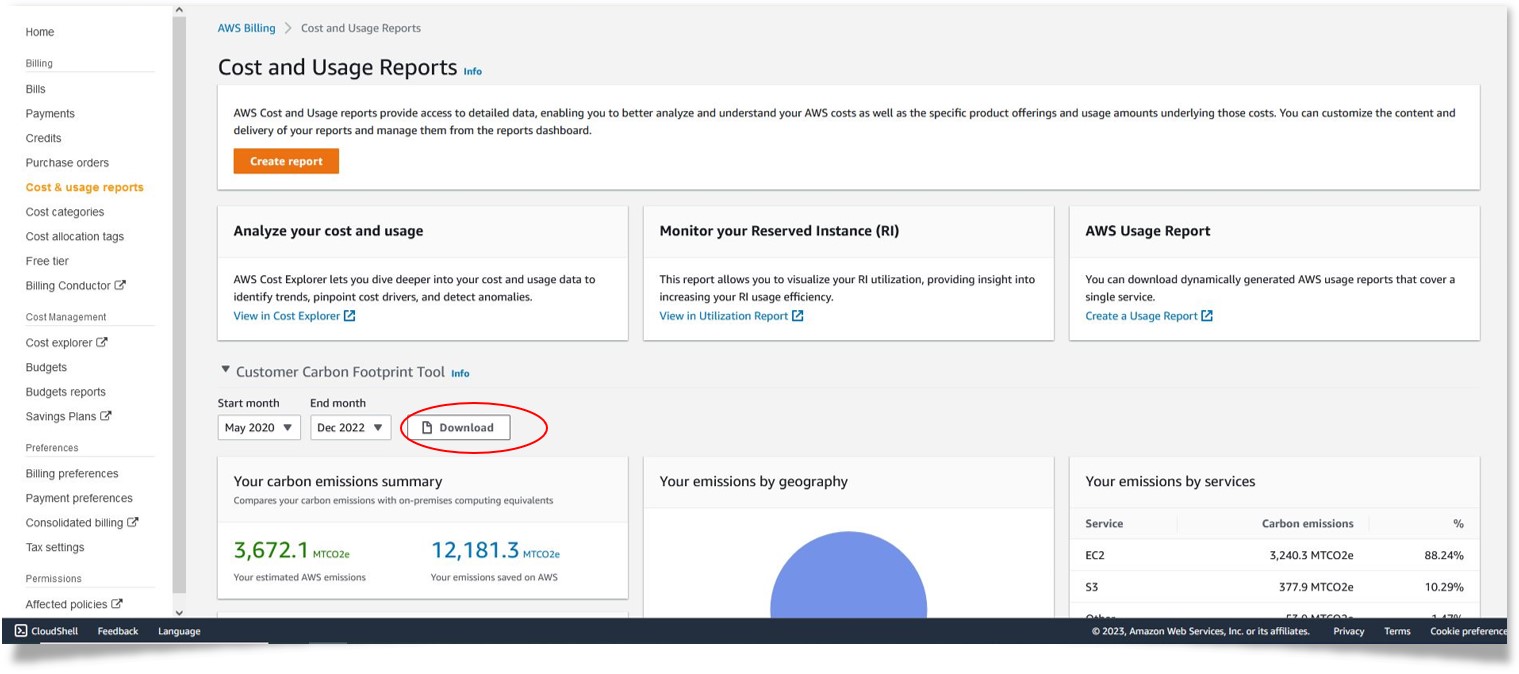Click EC2 row in services table
Screen dimensions: 1519x674
(x=1274, y=555)
